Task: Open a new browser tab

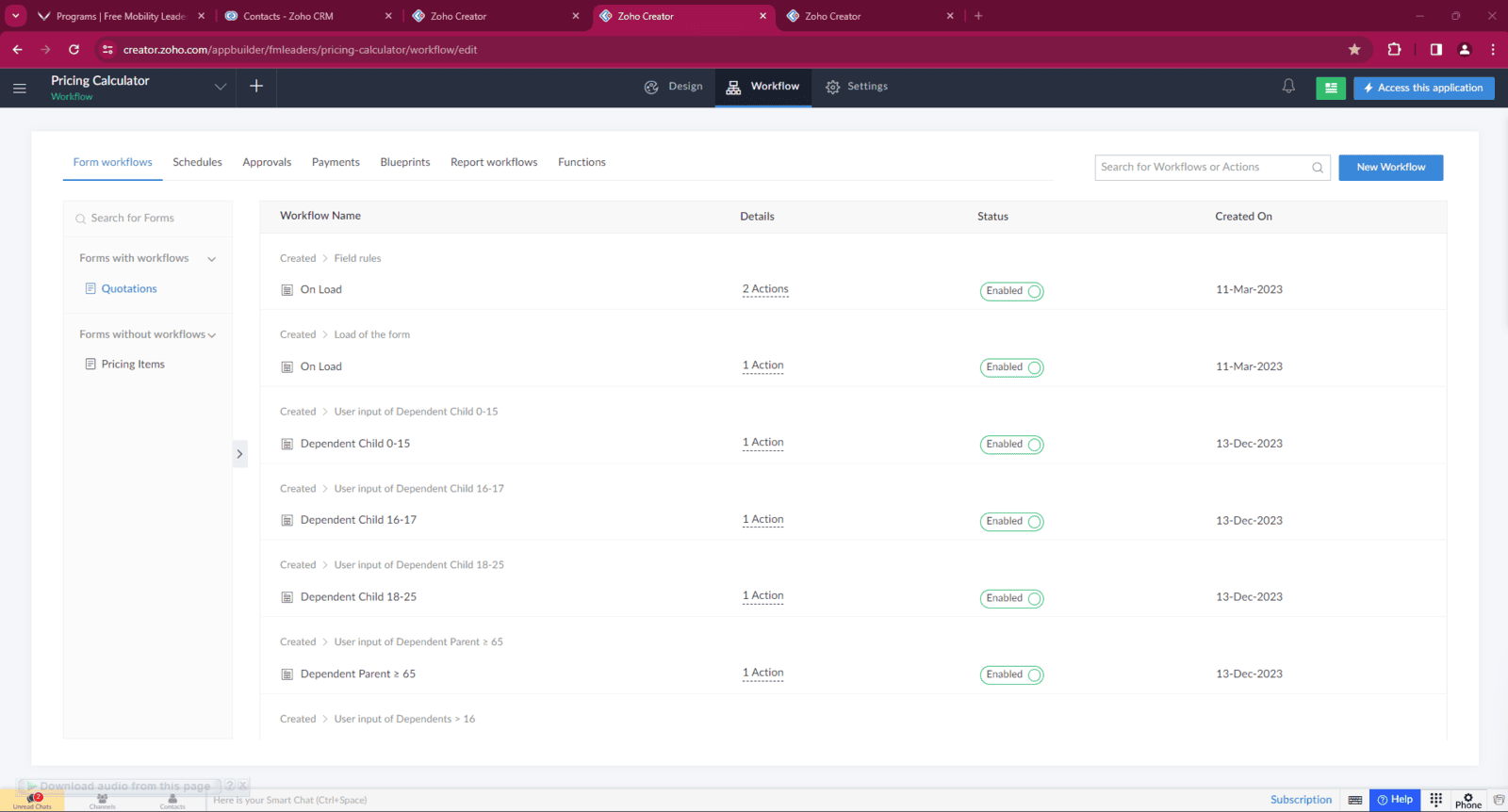Action: click(978, 16)
